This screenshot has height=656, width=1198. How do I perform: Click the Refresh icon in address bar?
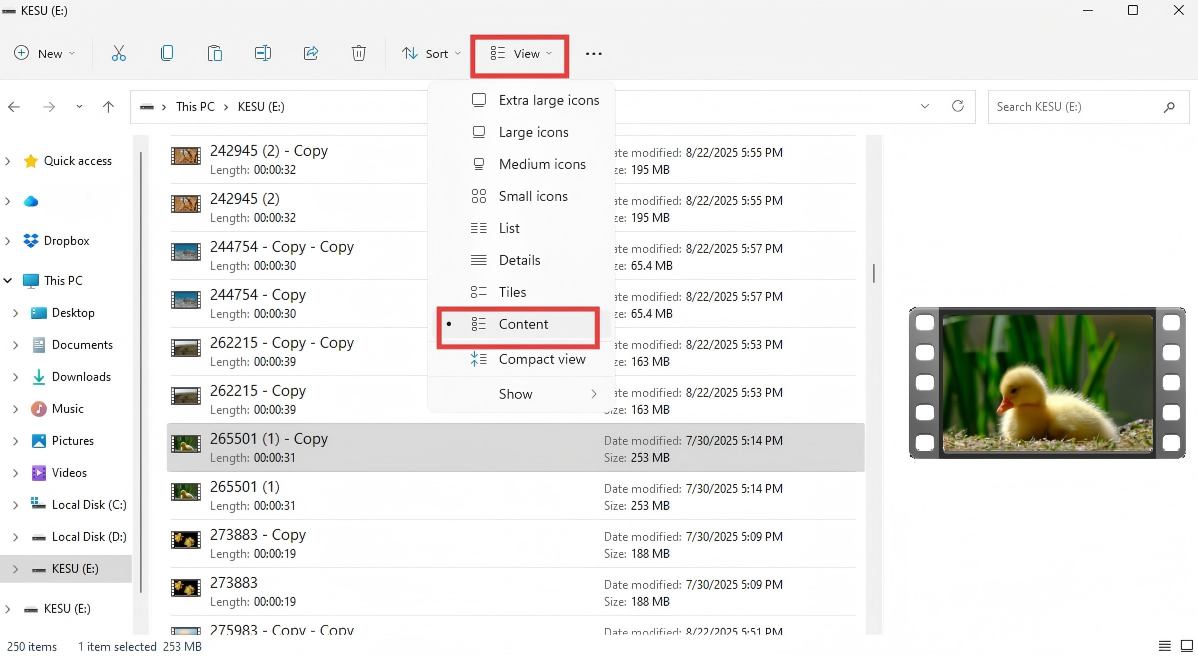coord(958,106)
